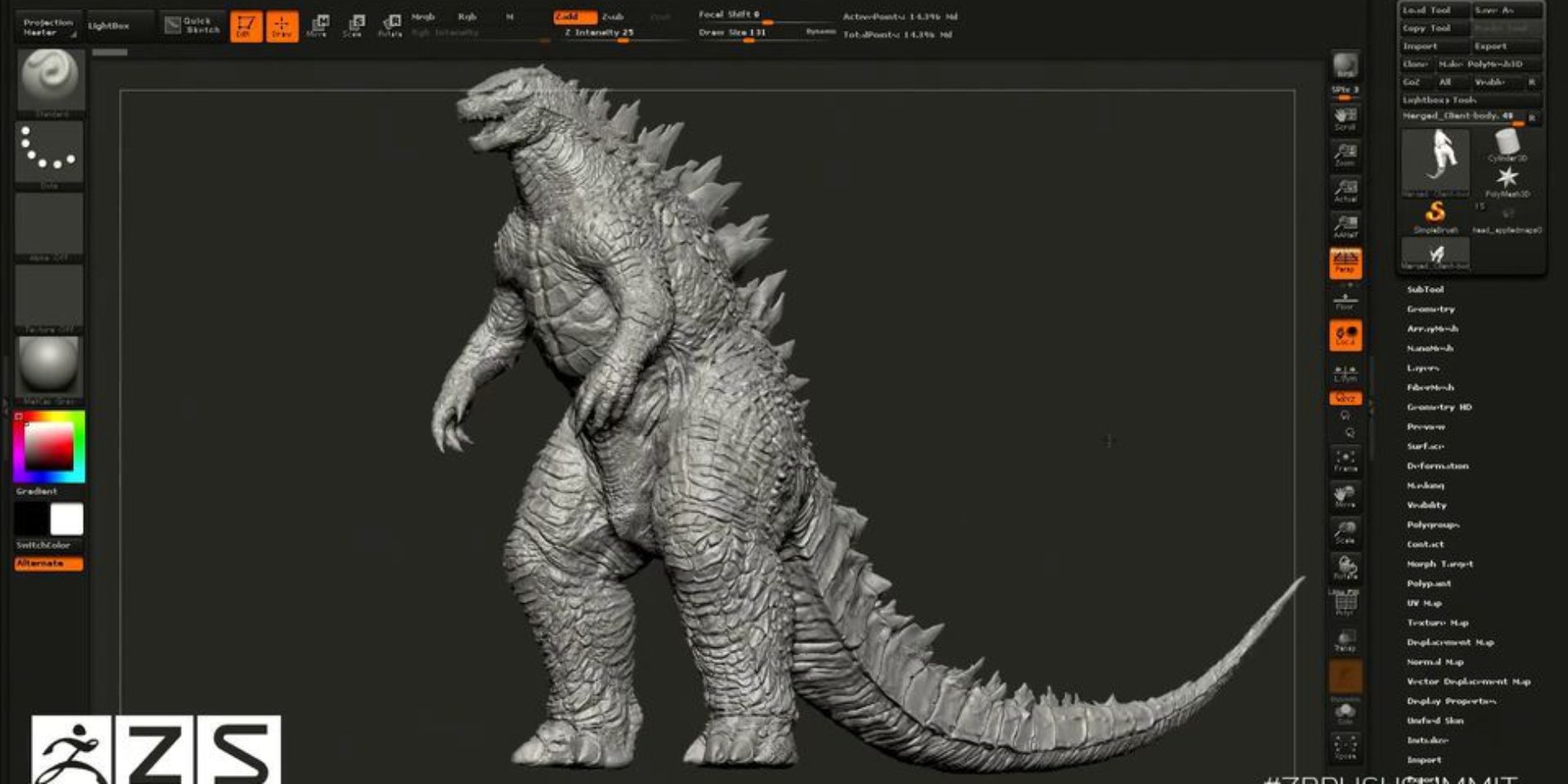Adjust the Z Intensity slider
This screenshot has height=784, width=1568.
pyautogui.click(x=620, y=34)
